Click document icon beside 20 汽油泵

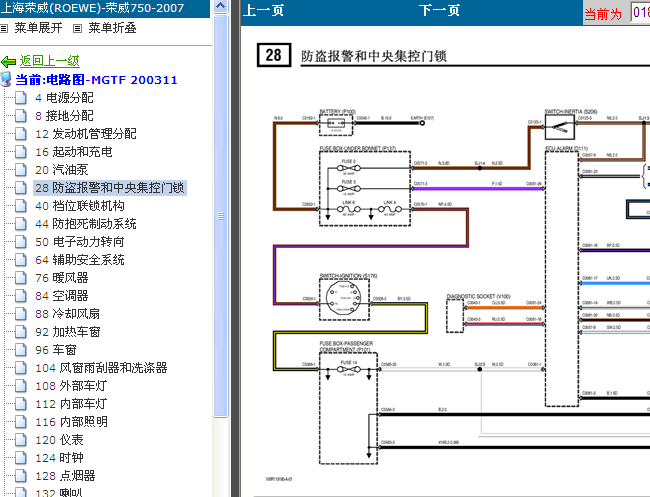pos(21,170)
